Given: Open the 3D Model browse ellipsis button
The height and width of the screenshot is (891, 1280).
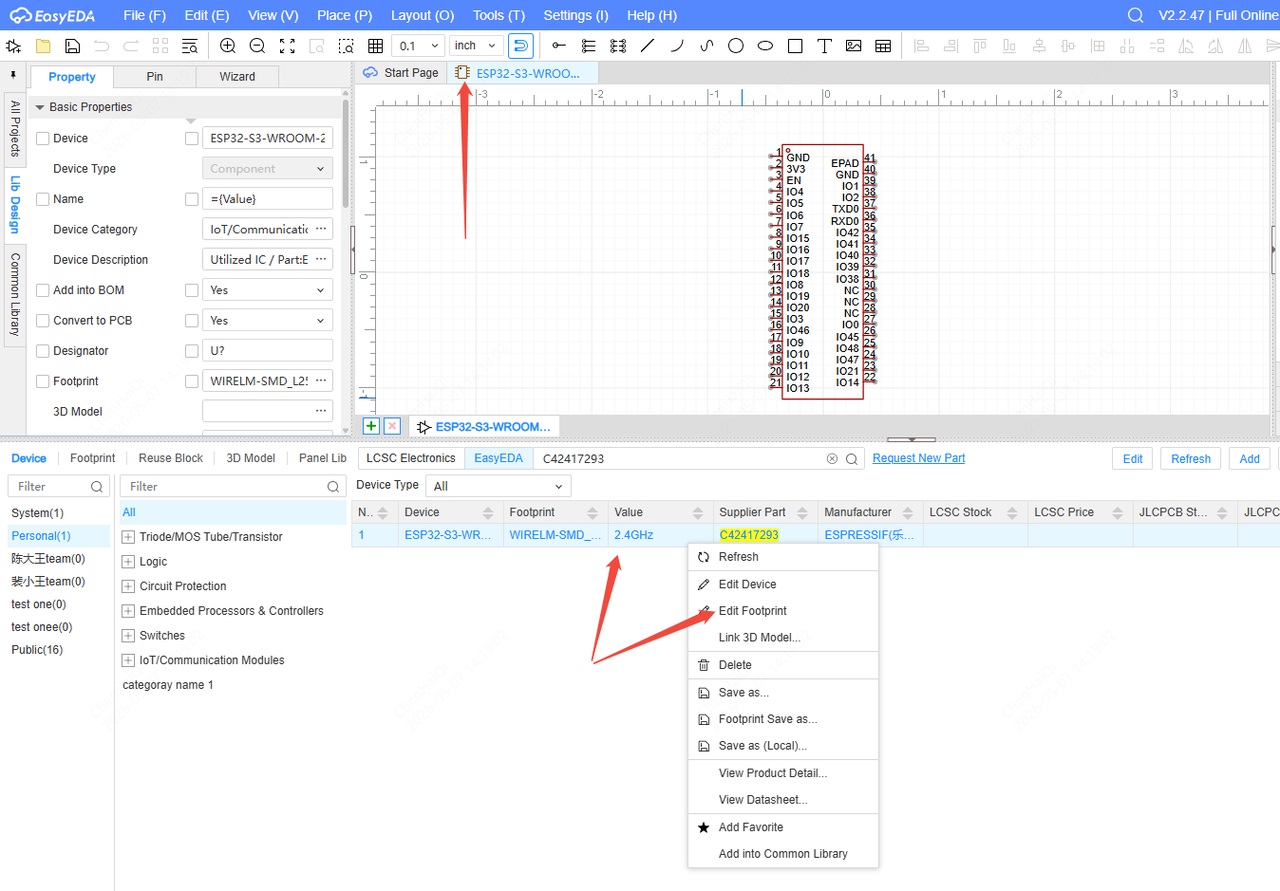Looking at the screenshot, I should [x=321, y=411].
